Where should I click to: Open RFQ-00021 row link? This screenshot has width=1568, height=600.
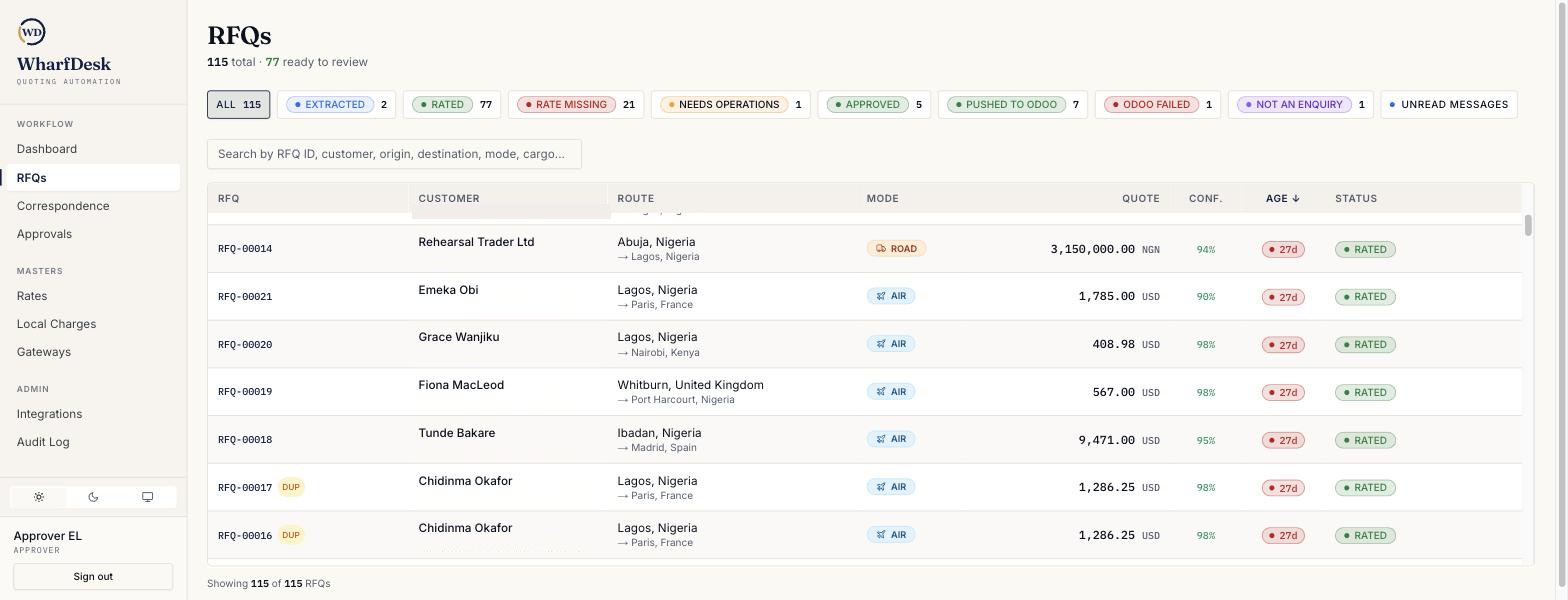click(x=245, y=297)
